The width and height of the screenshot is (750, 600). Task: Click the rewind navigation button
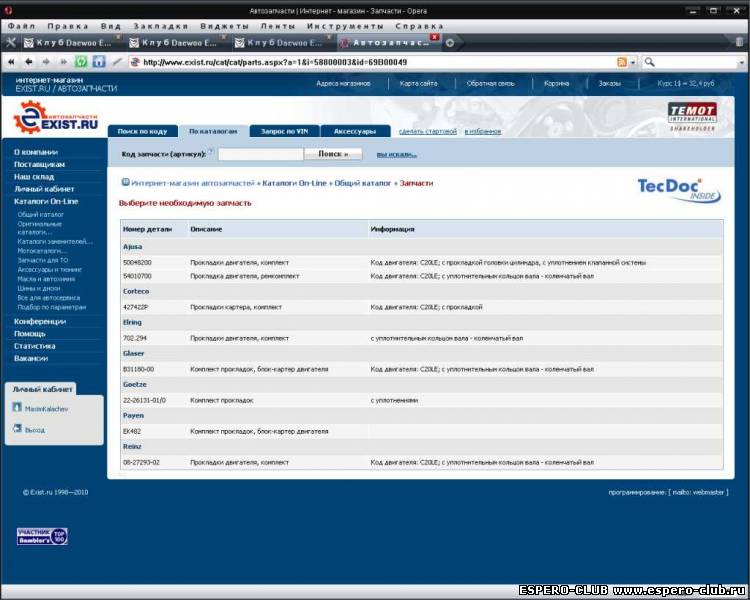pos(11,62)
